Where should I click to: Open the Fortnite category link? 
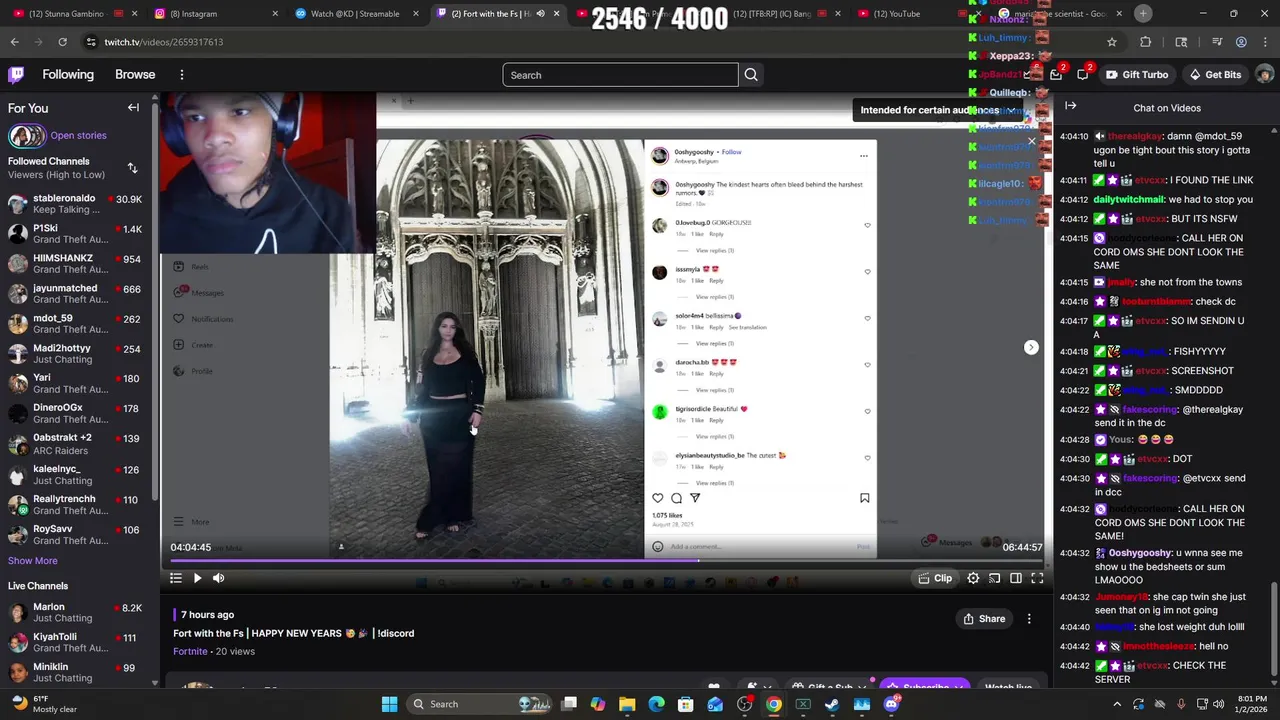point(190,651)
